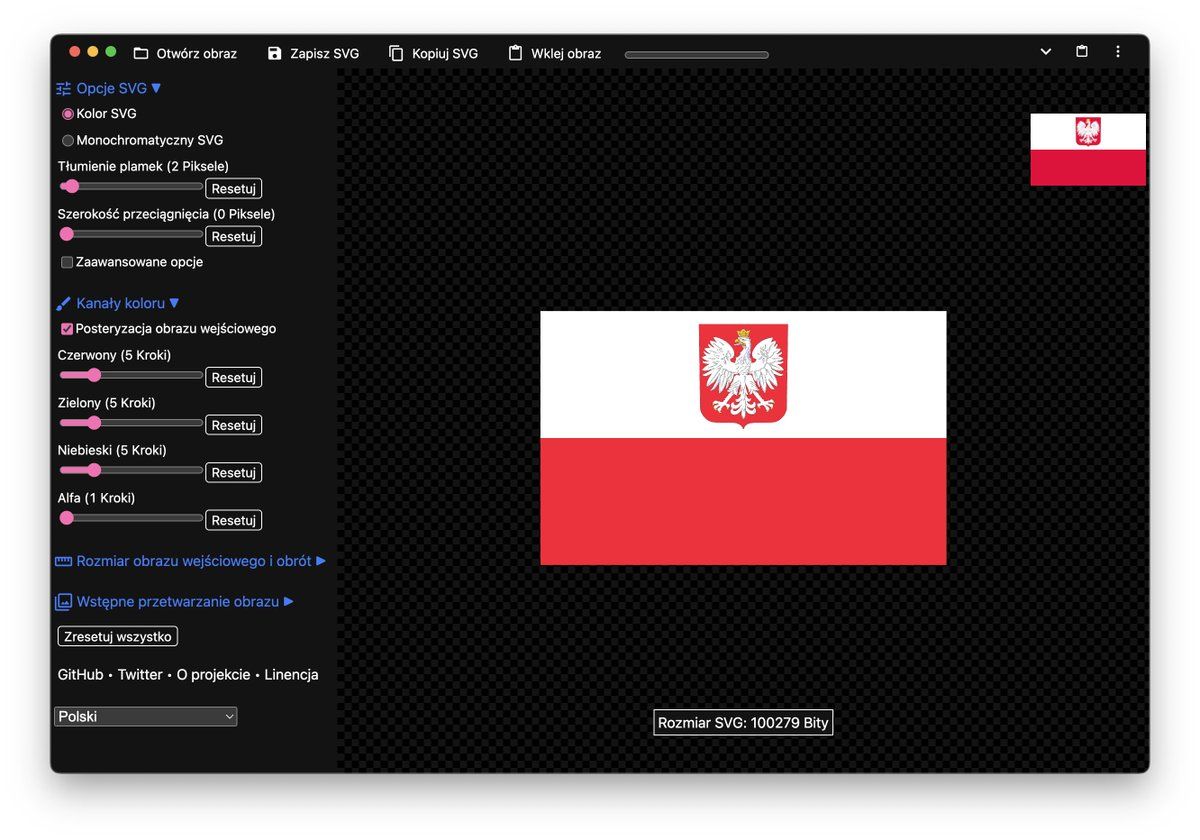Uncheck Posteryzacja obrazu wejściowego
Screen dimensions: 1200x840
[x=67, y=328]
